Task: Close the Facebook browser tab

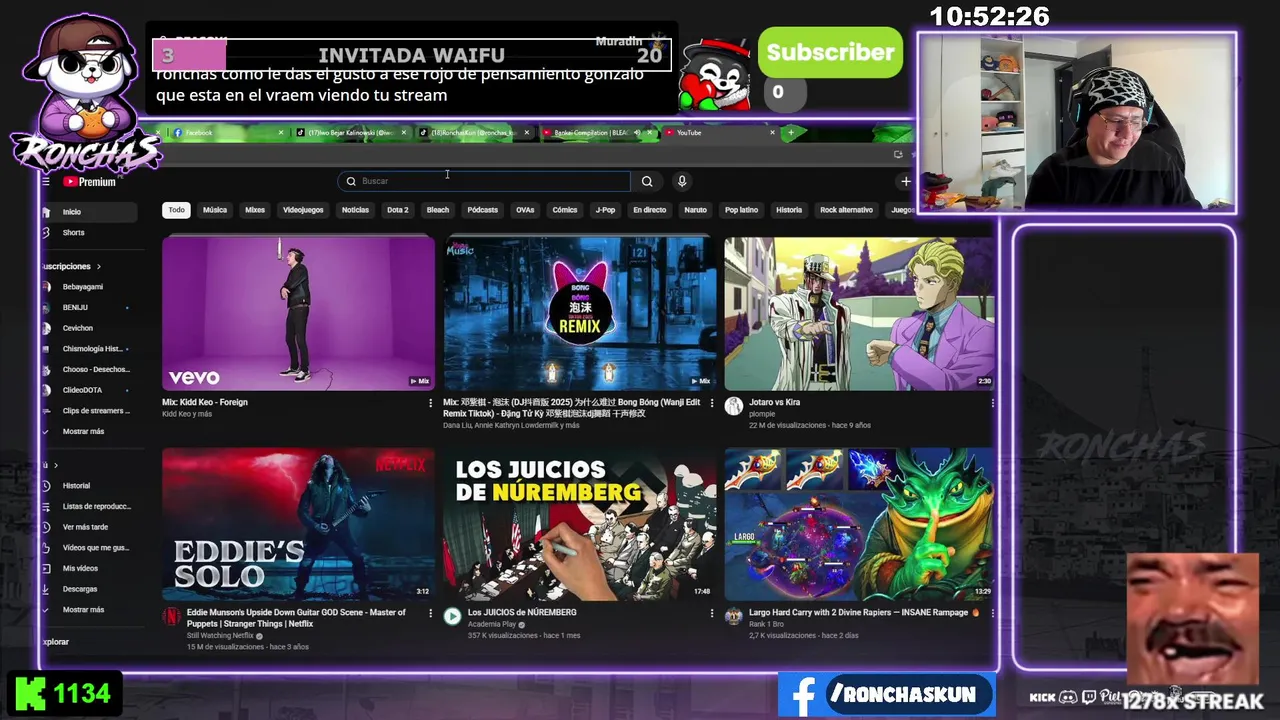Action: 280,132
